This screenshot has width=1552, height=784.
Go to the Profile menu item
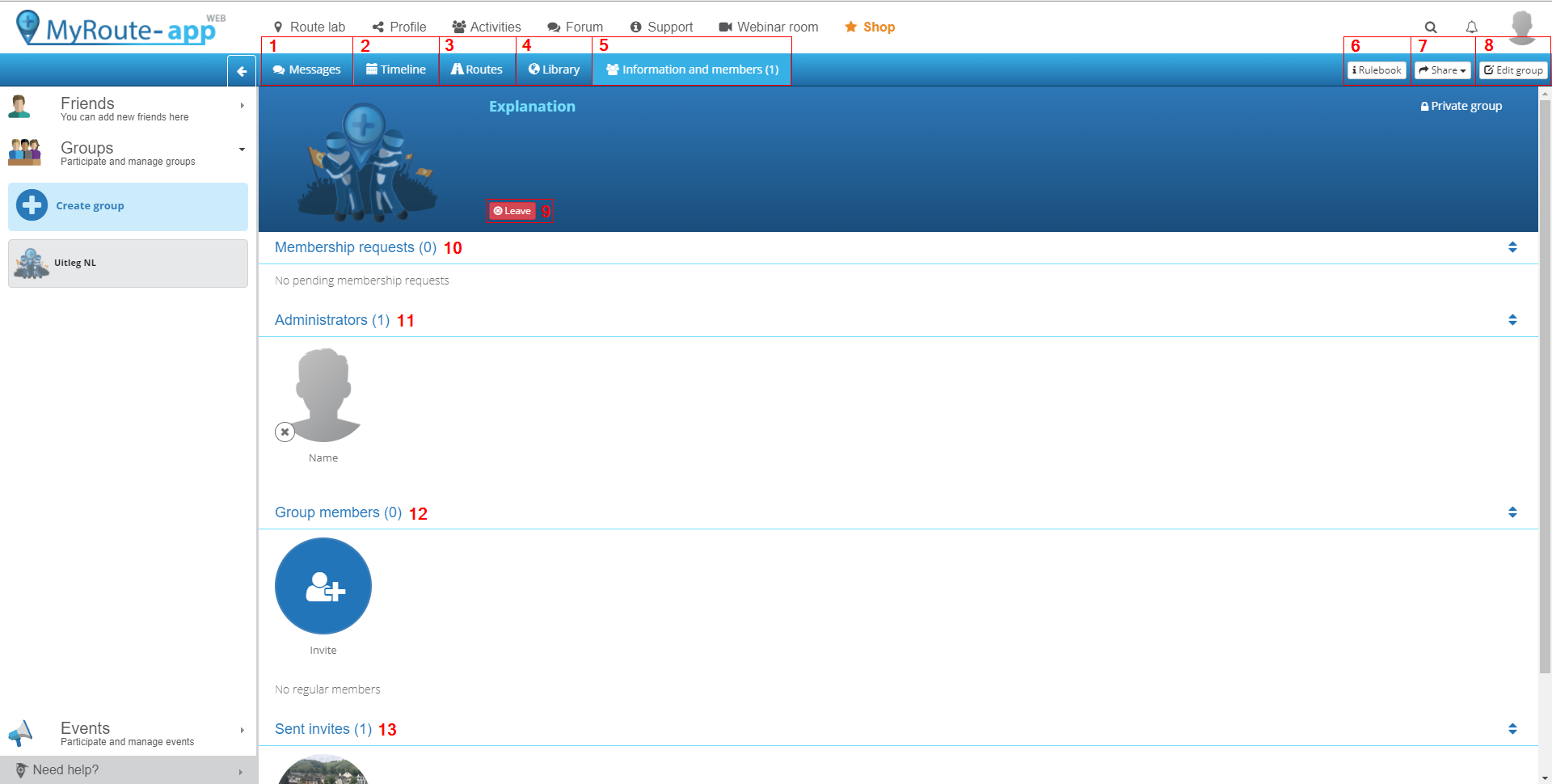pyautogui.click(x=399, y=27)
